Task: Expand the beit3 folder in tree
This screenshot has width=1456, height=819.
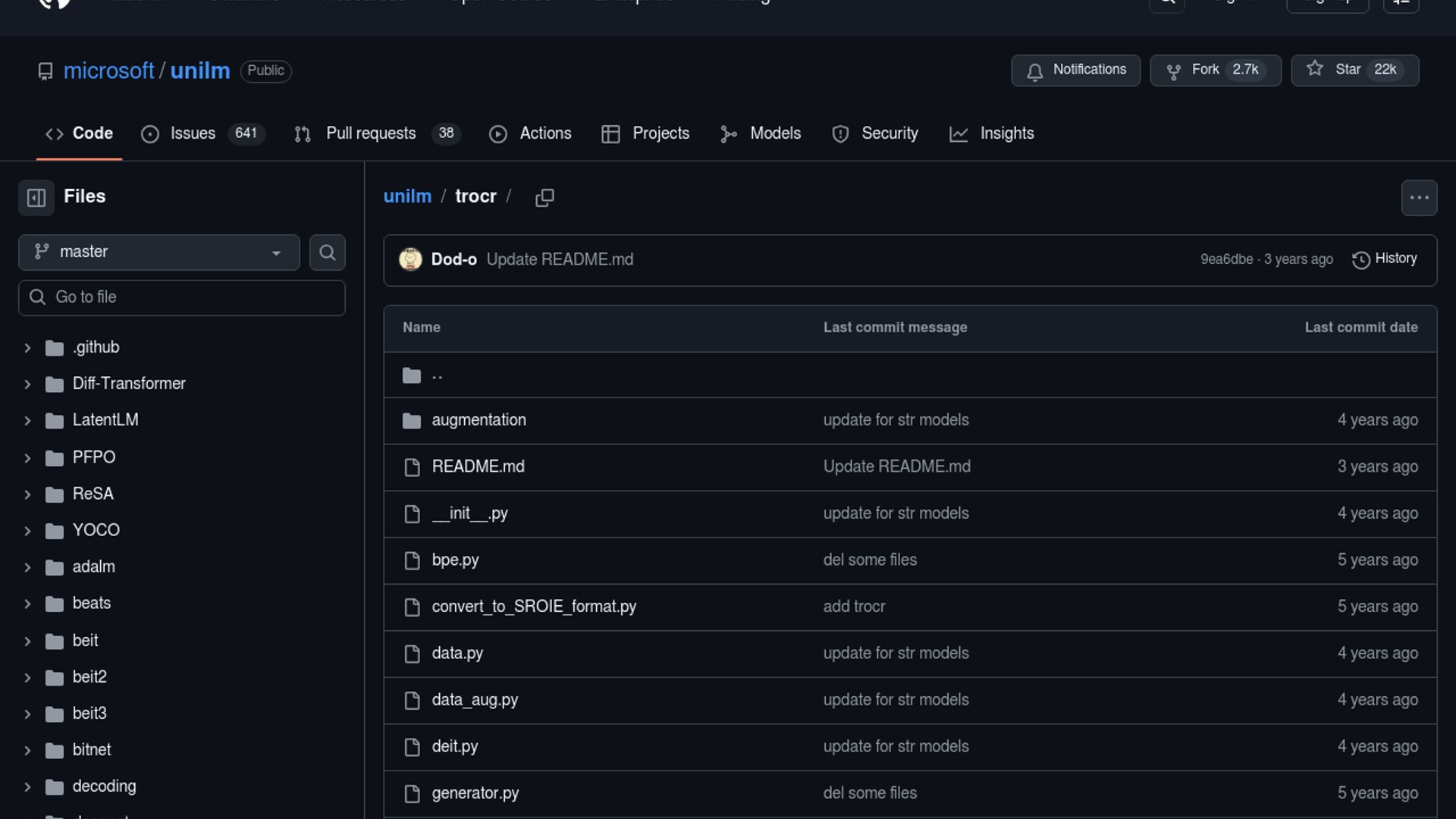Action: (27, 714)
